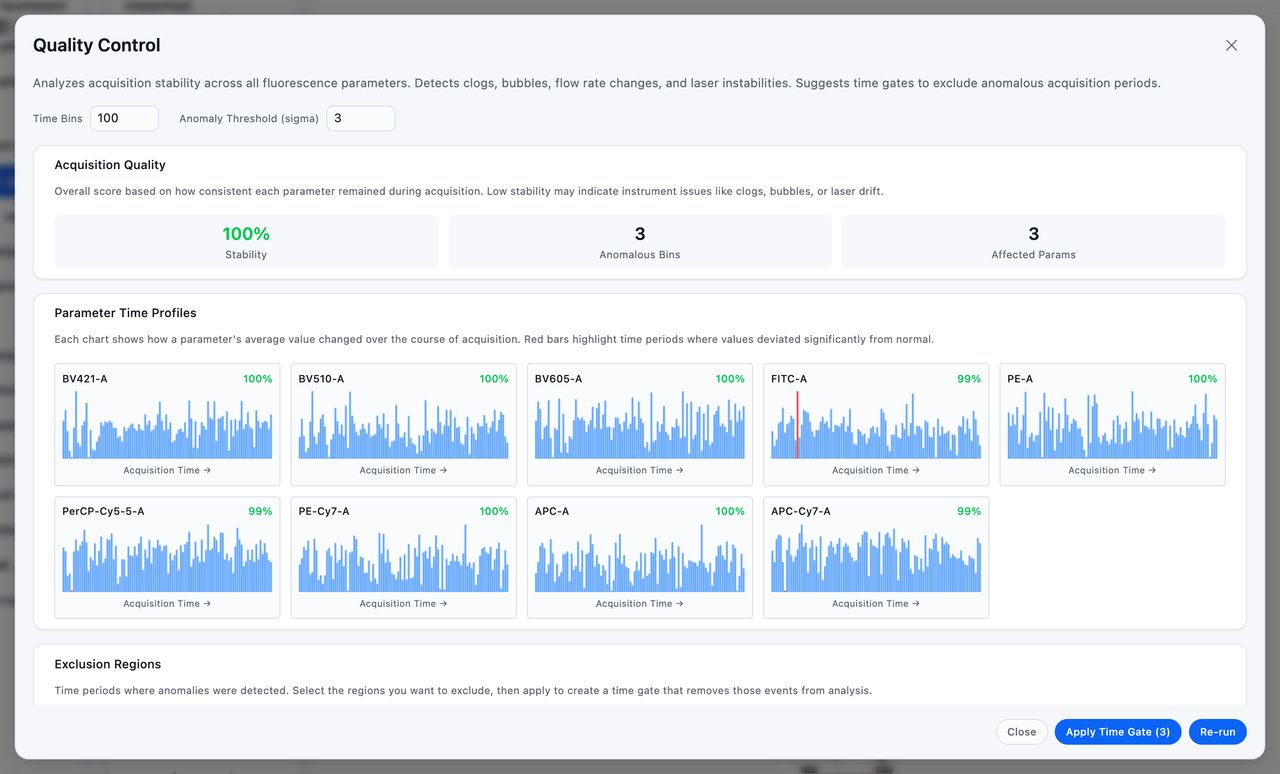The height and width of the screenshot is (774, 1280).
Task: Click the 99% score on FITC-A
Action: 969,379
